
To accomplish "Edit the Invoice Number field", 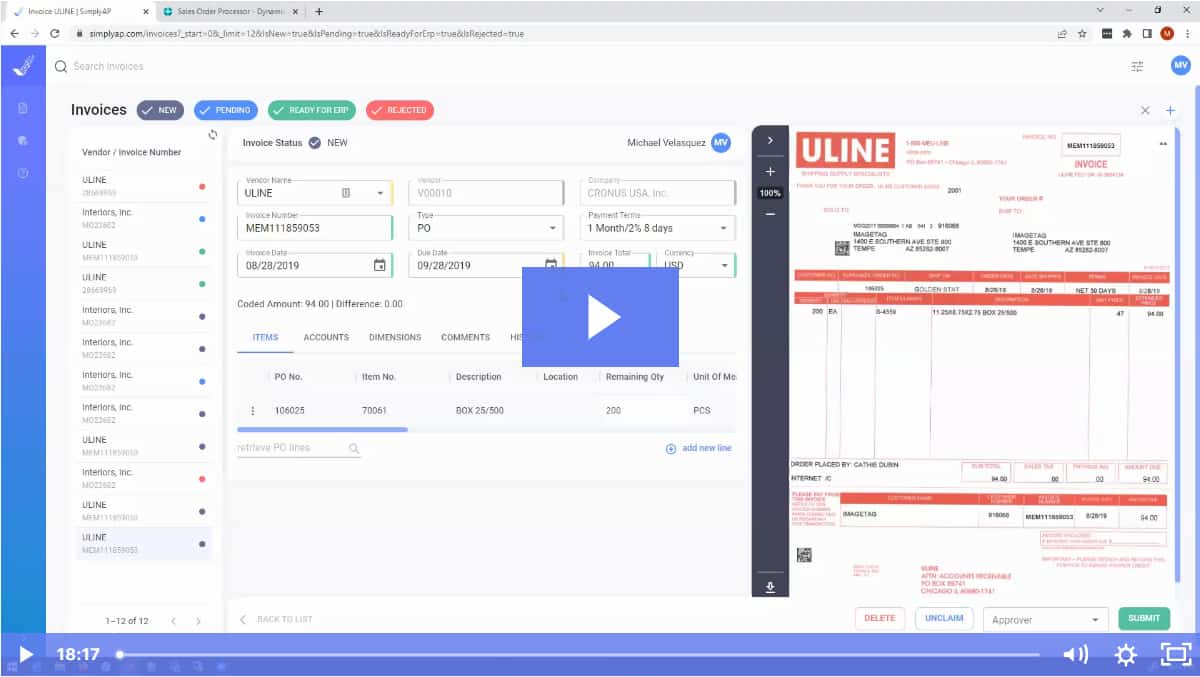I will coord(315,228).
